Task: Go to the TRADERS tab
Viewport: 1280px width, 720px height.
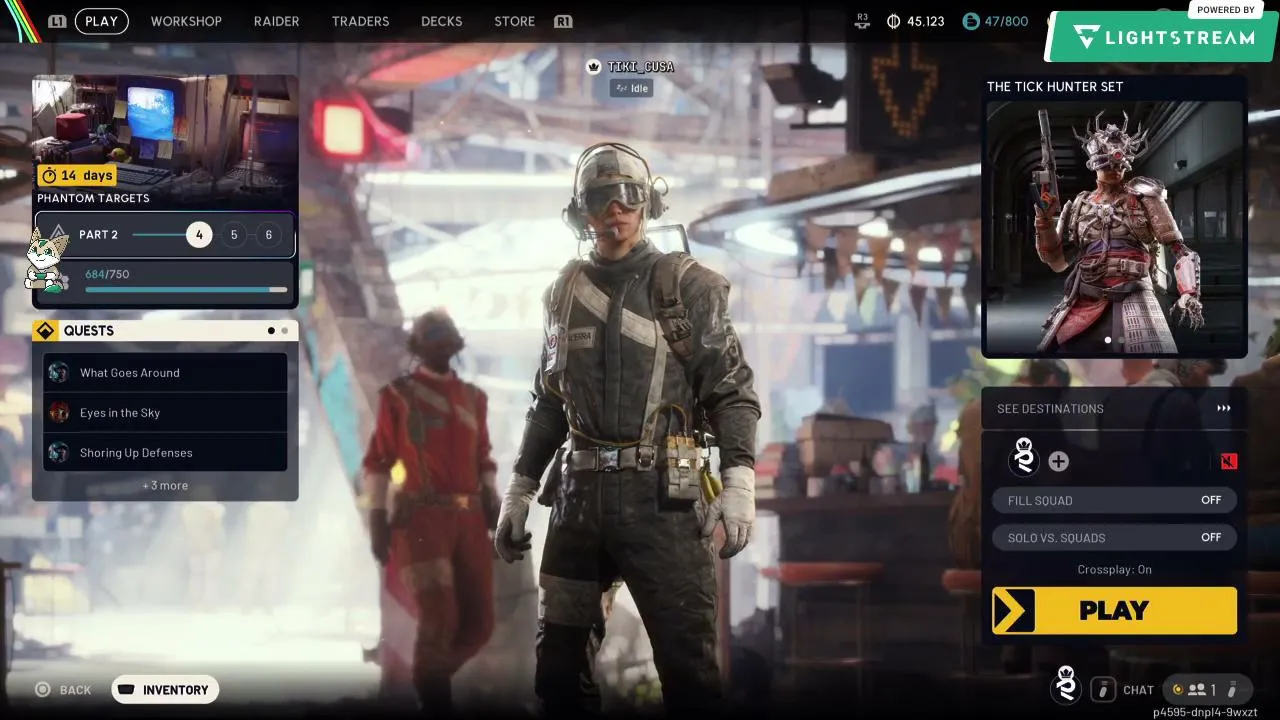Action: tap(360, 21)
